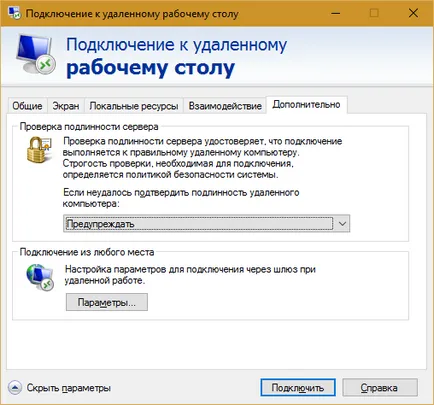This screenshot has height=405, width=434.
Task: Click the Проверка подлинности сервера group label
Action: (x=89, y=127)
